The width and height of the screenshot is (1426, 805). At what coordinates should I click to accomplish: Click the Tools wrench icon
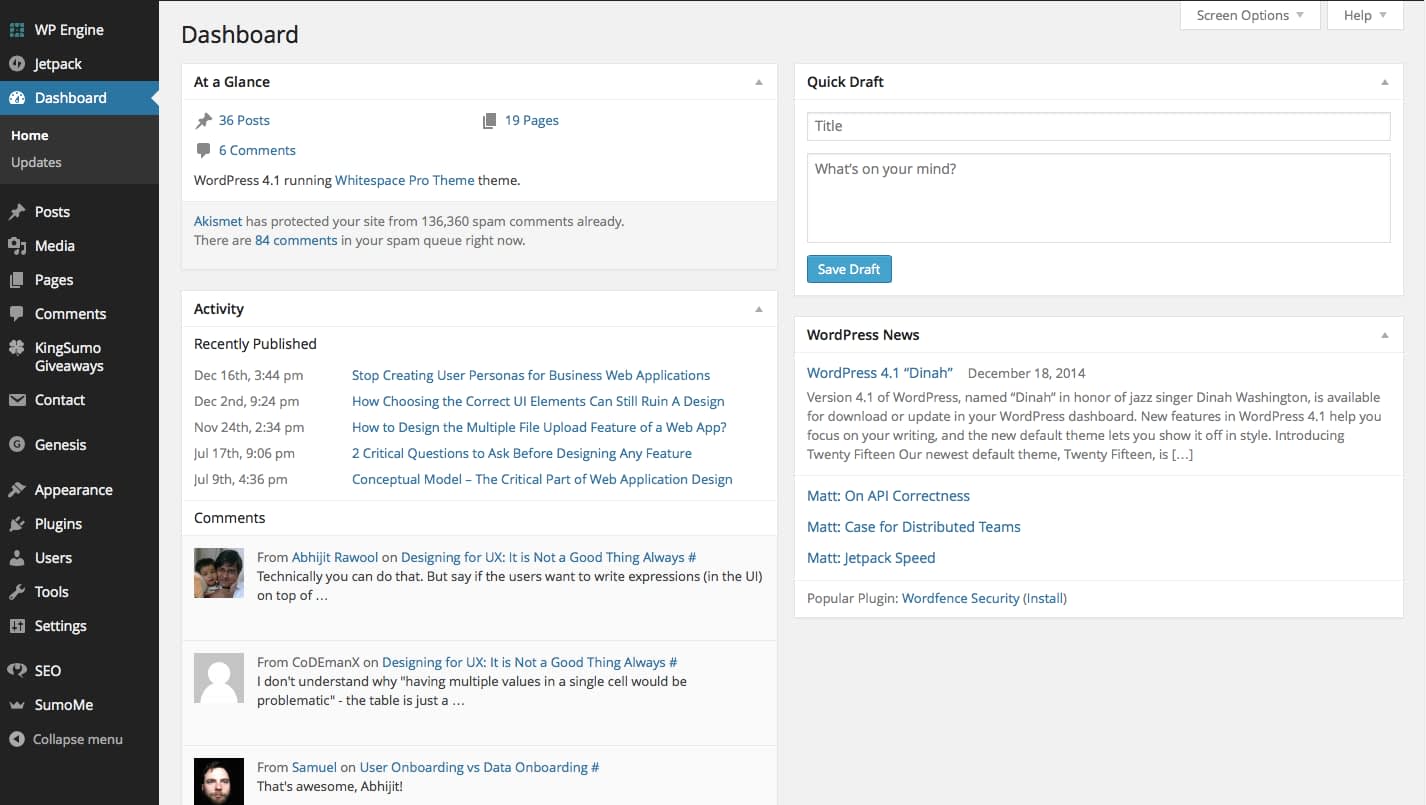click(x=17, y=592)
